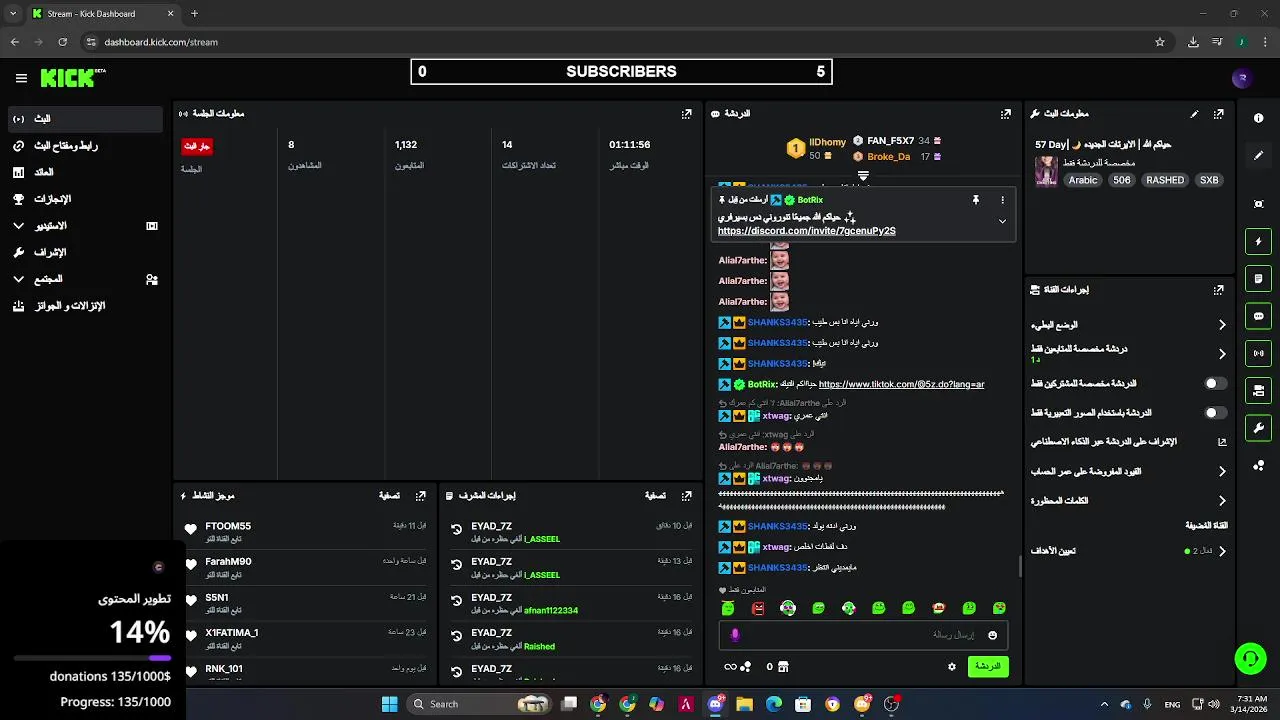The width and height of the screenshot is (1280, 720).
Task: Expand followers-only chat settings chevron
Action: (x=1222, y=353)
